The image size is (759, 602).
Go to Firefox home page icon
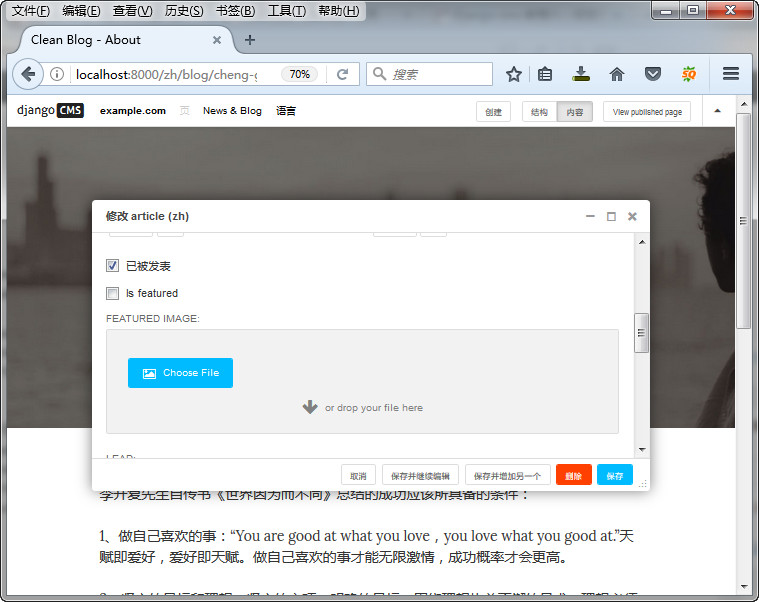(x=617, y=75)
